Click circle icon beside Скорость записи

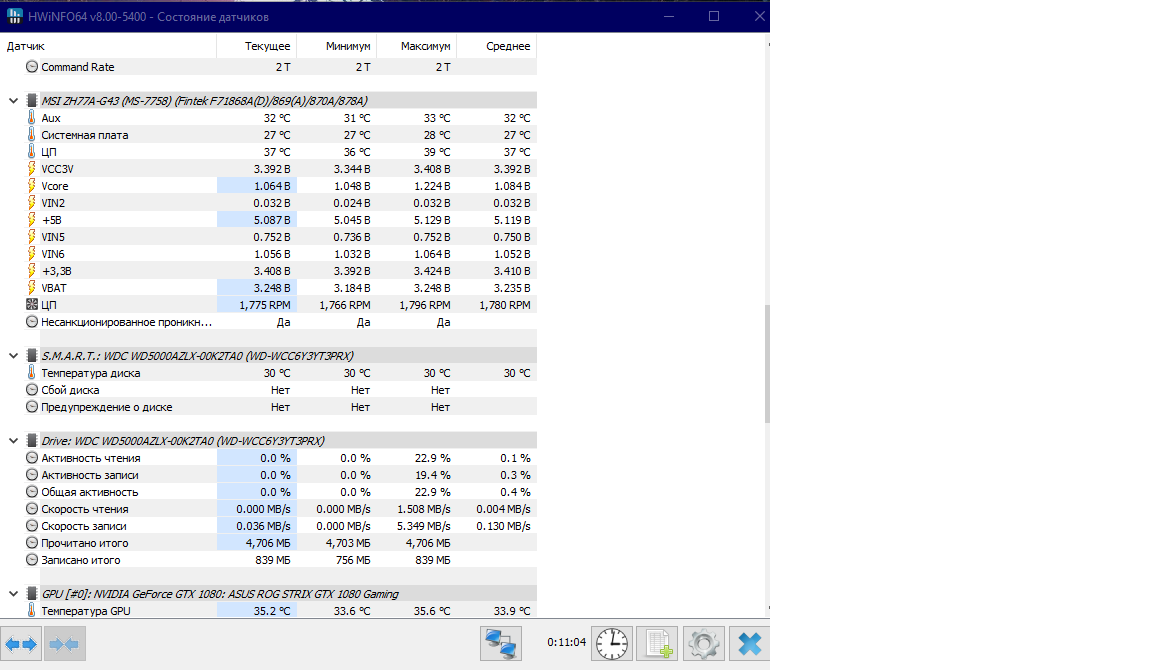point(32,525)
